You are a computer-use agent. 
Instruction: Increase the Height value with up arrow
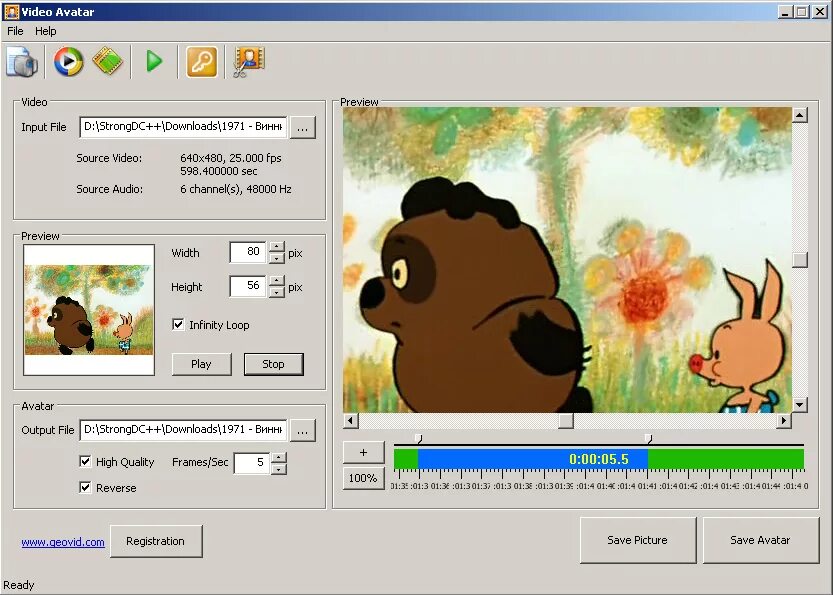pos(277,280)
